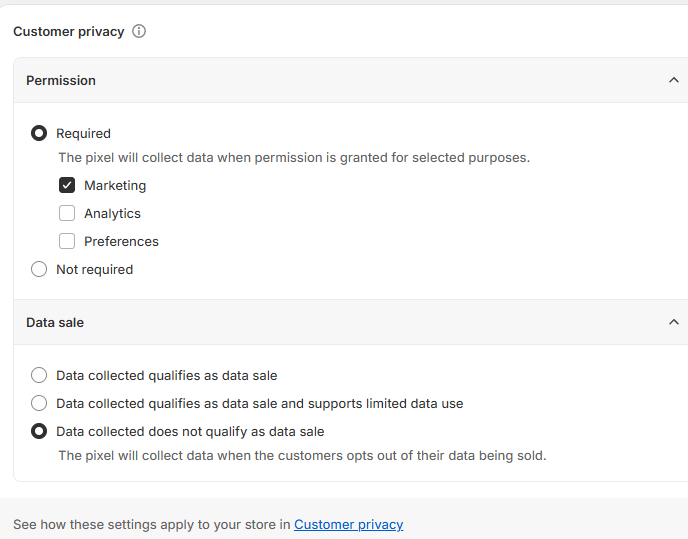Viewport: 688px width, 539px height.
Task: Select 'Data collected does not qualify as data sale'
Action: click(39, 431)
